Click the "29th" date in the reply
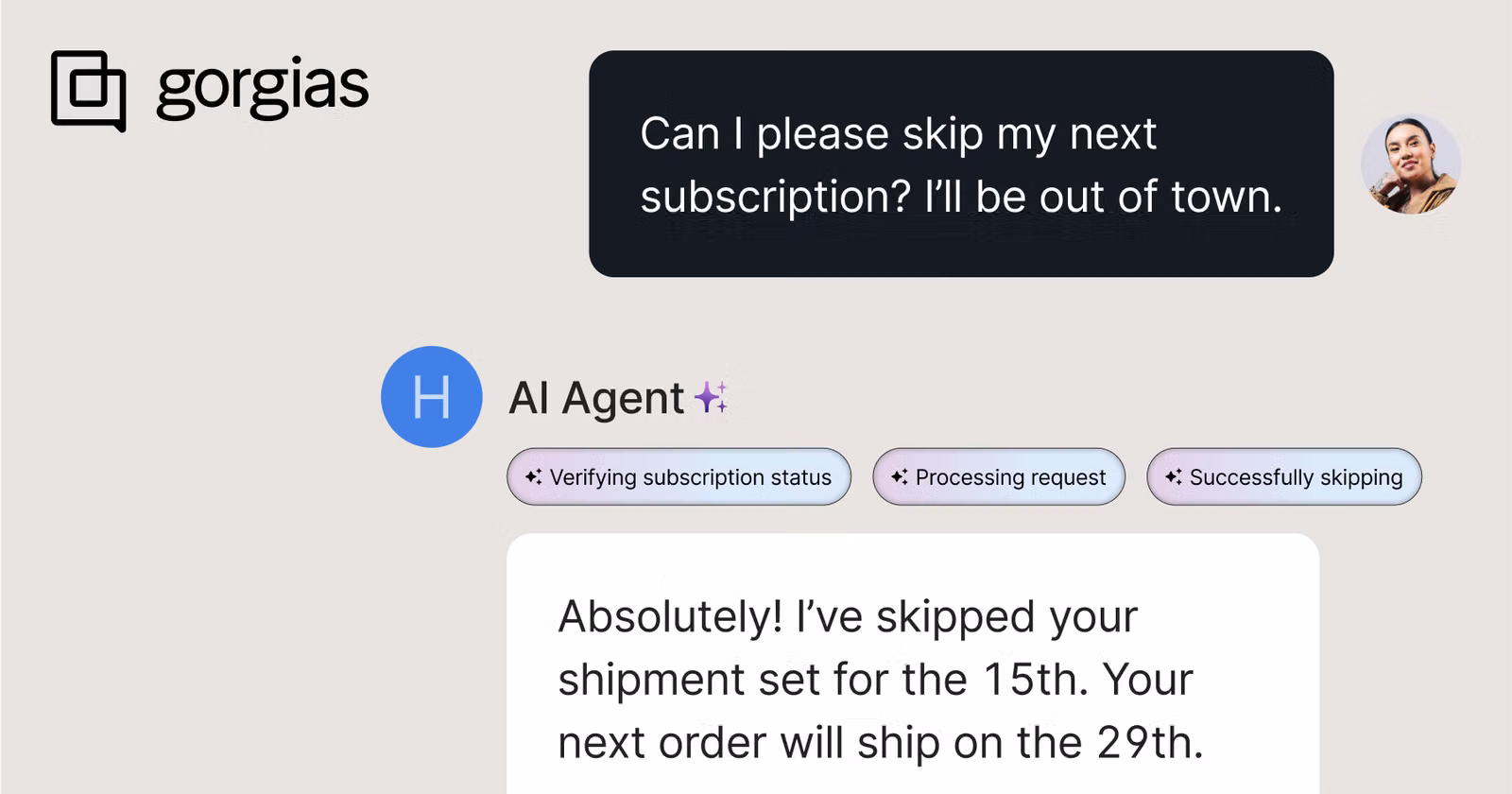The height and width of the screenshot is (794, 1512). [1149, 743]
